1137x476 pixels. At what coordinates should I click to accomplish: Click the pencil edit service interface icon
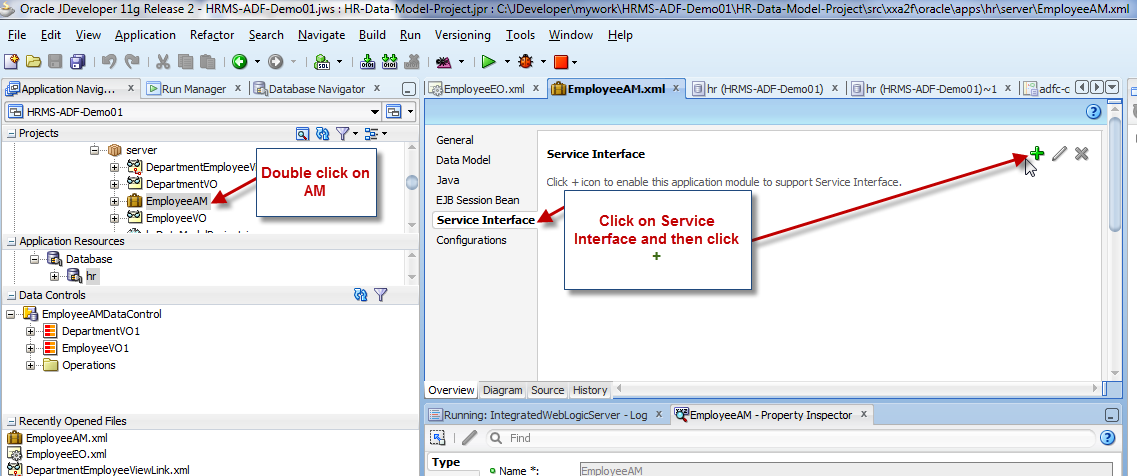(x=1059, y=153)
